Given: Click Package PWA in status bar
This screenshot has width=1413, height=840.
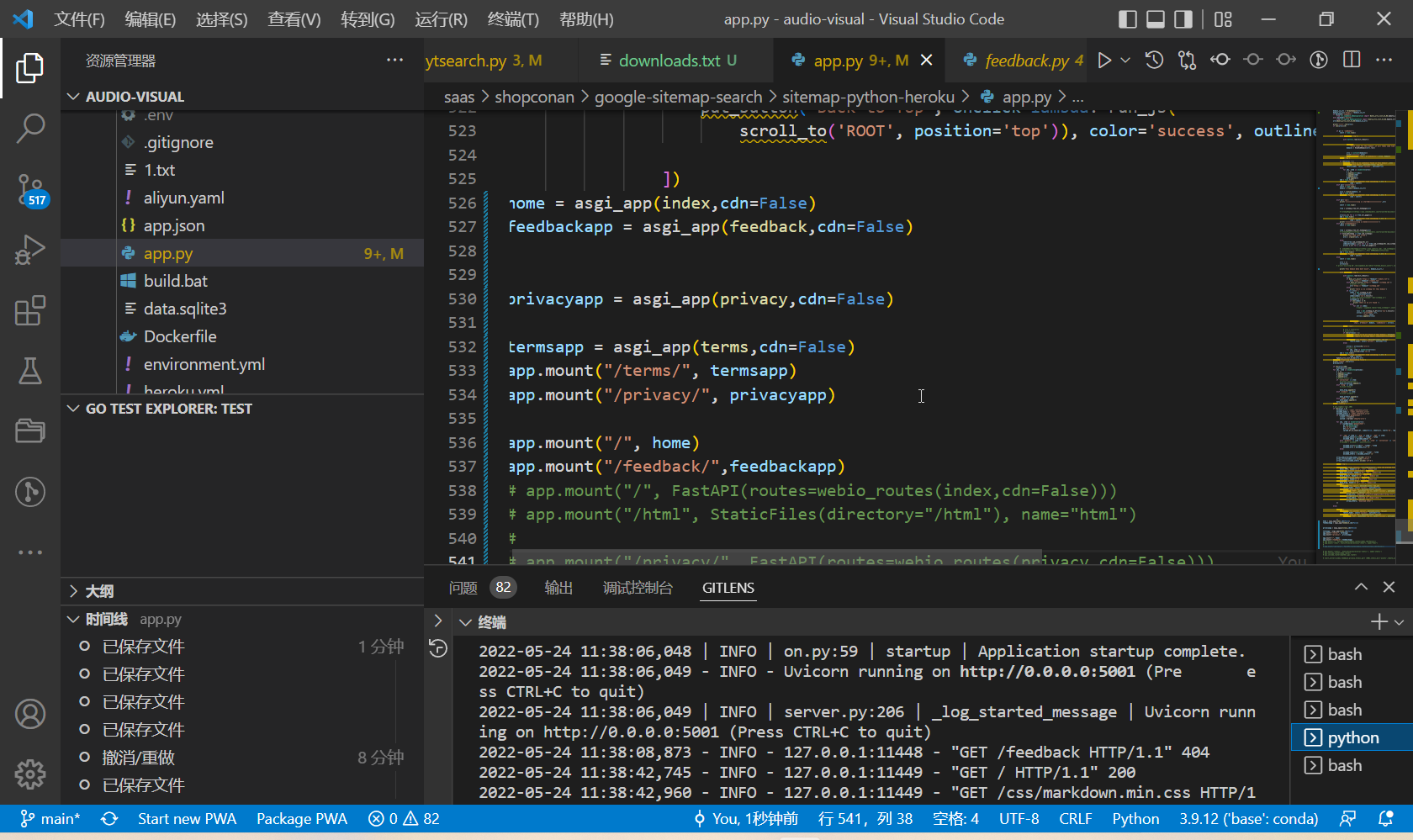Looking at the screenshot, I should tap(301, 819).
